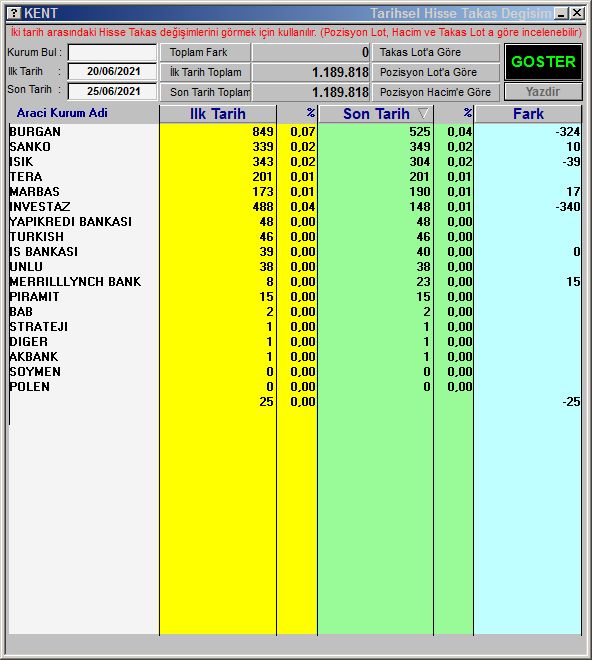592x660 pixels.
Task: Sort by Araci Kurum Adi column header
Action: (x=62, y=113)
